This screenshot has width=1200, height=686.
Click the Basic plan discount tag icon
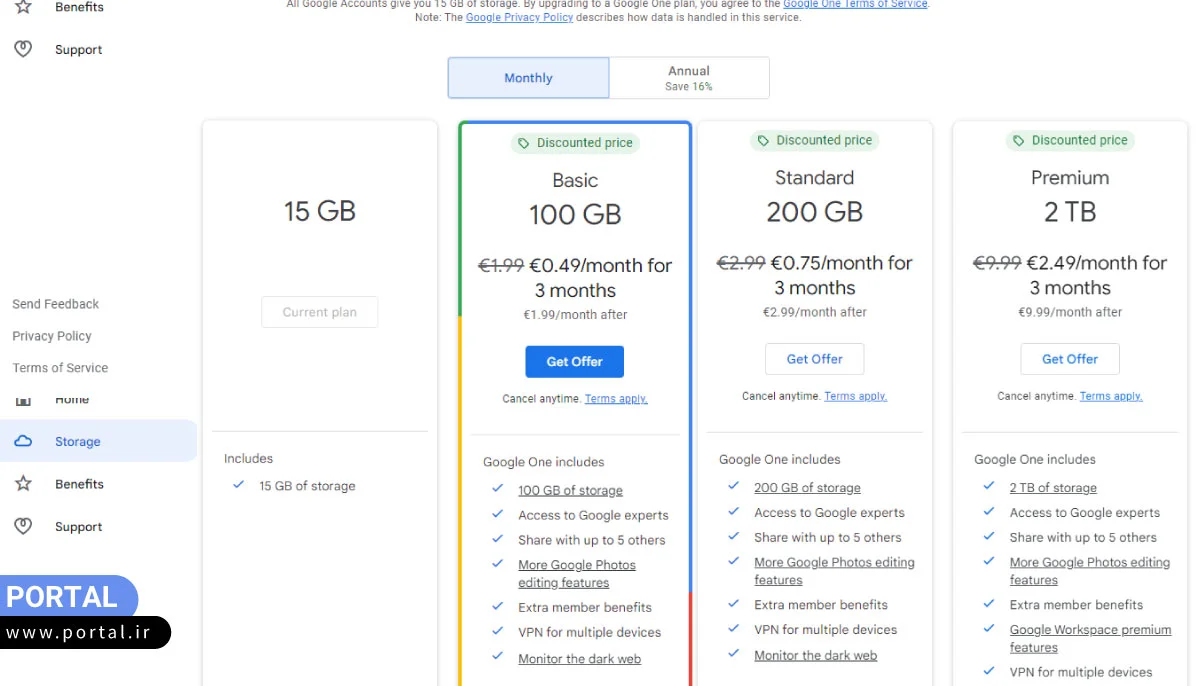pos(524,143)
